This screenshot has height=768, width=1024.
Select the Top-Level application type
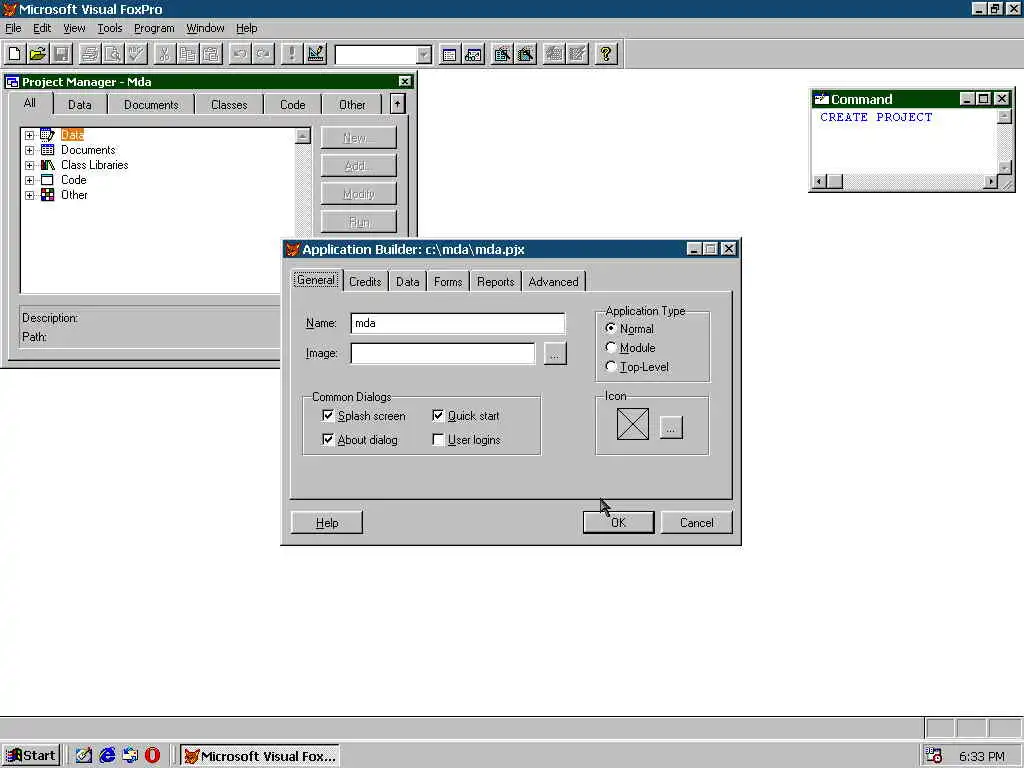pyautogui.click(x=611, y=366)
